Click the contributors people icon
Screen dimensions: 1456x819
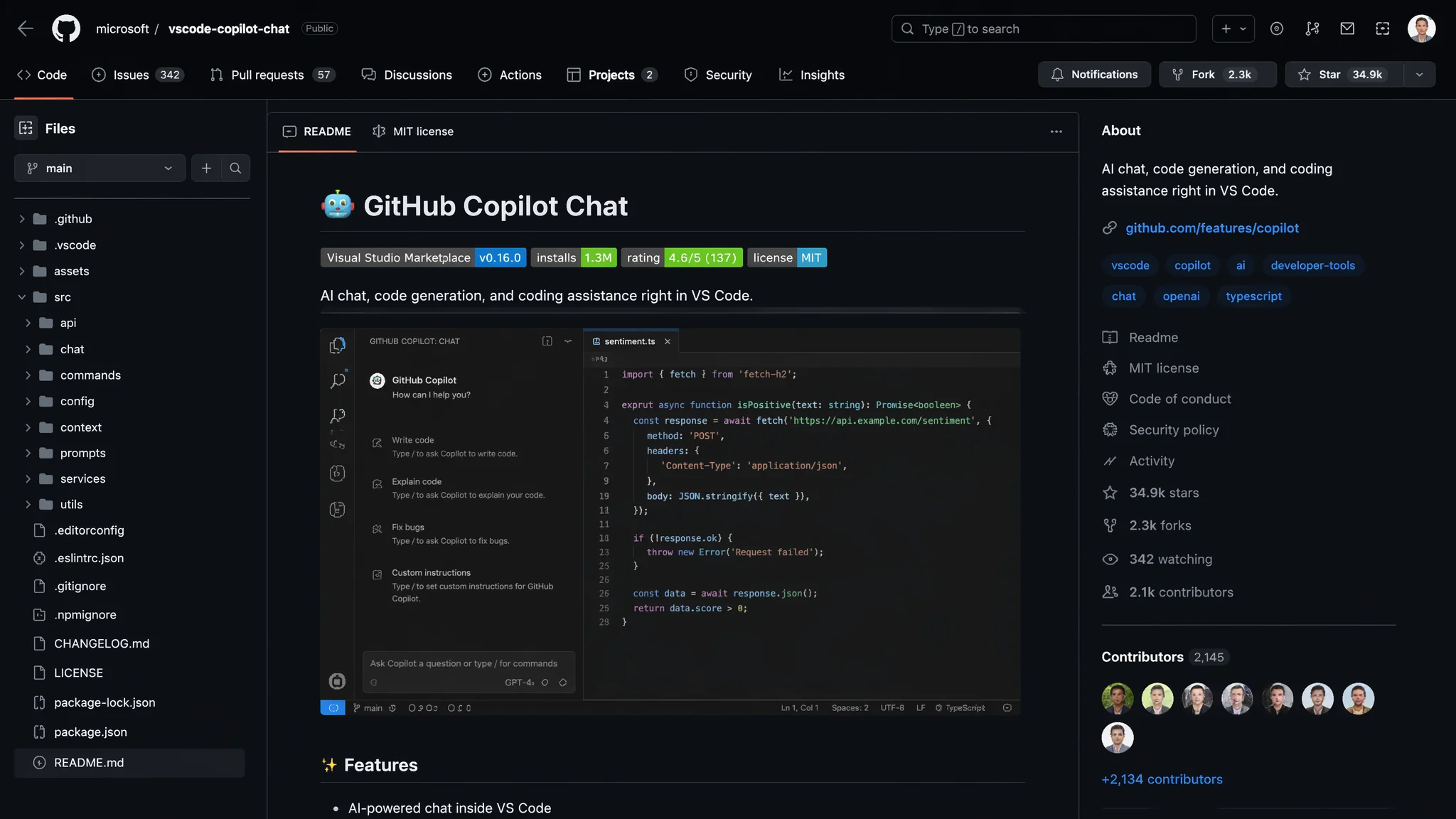[x=1110, y=591]
